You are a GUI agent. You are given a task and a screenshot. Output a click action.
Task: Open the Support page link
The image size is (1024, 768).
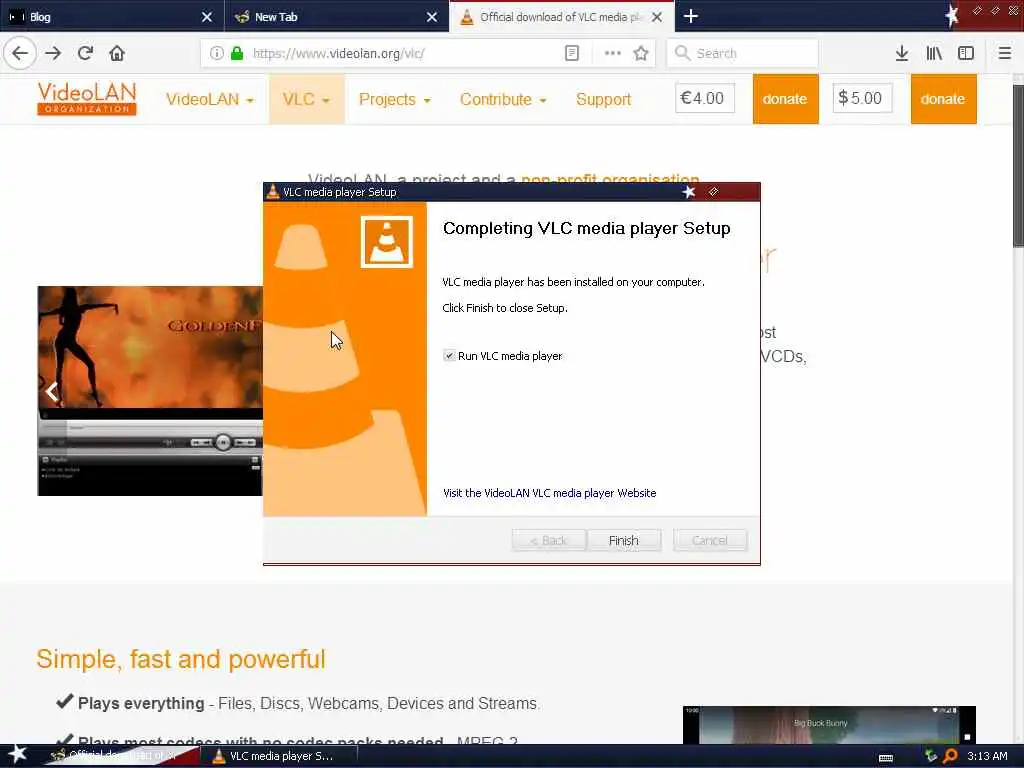click(x=603, y=99)
